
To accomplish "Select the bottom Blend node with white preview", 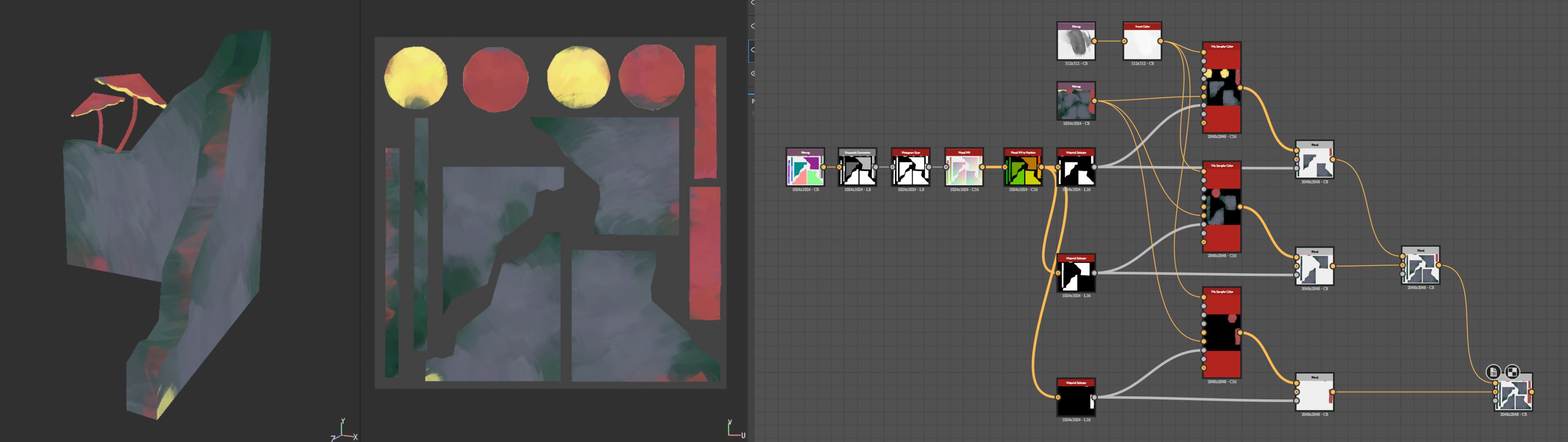I will tap(1315, 392).
